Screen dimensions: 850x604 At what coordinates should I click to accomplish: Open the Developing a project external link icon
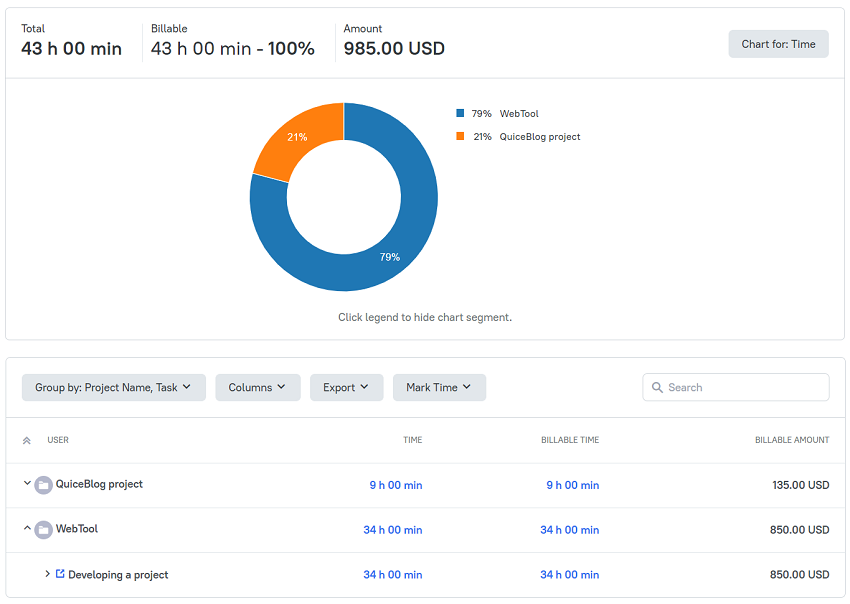coord(60,574)
